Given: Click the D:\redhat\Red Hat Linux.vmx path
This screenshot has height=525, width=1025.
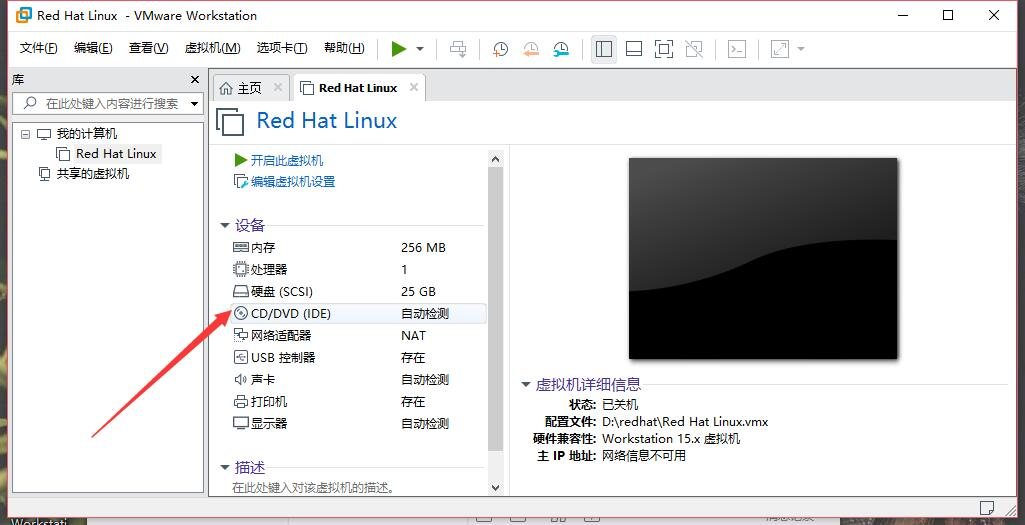Looking at the screenshot, I should (685, 422).
